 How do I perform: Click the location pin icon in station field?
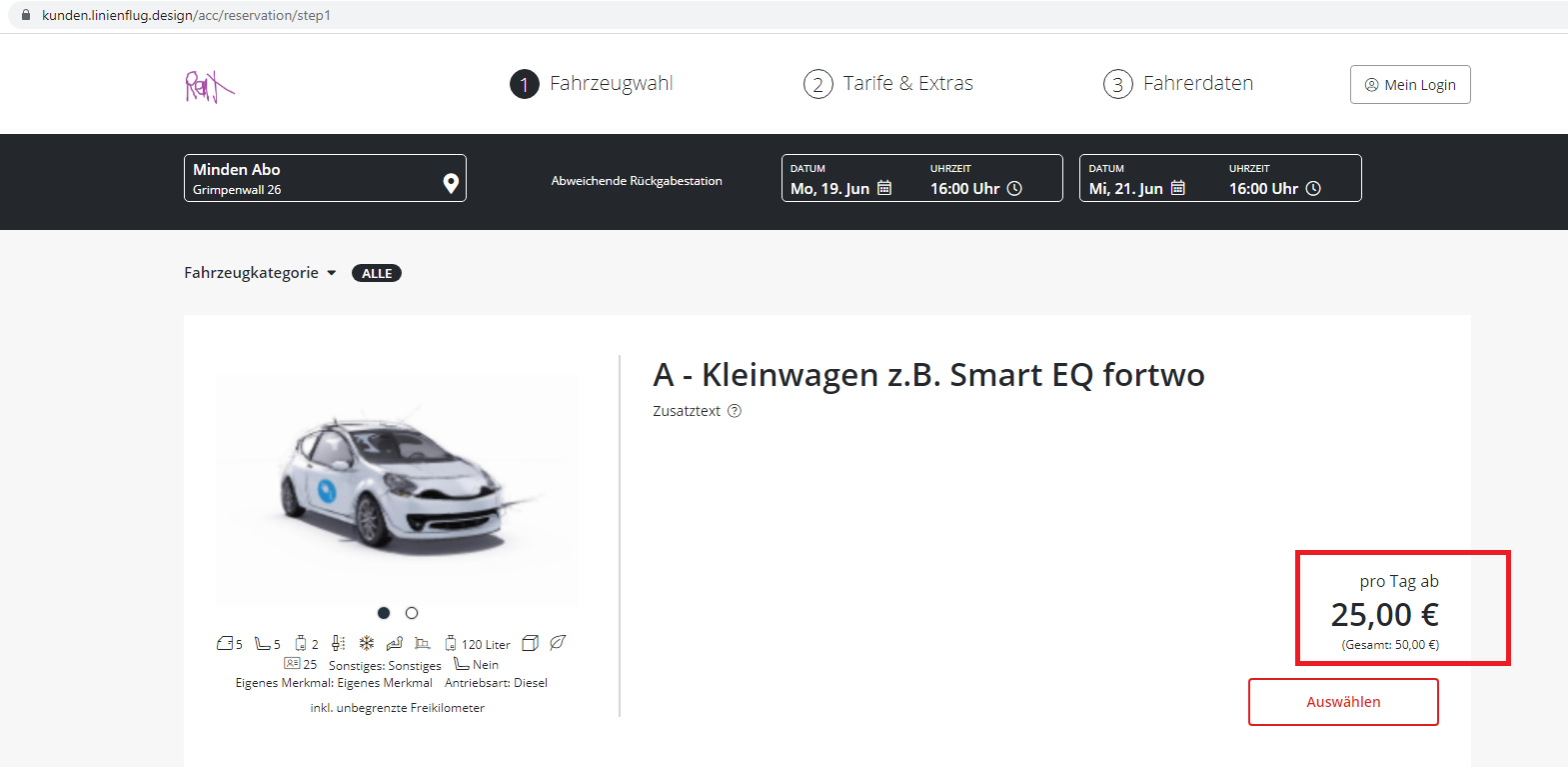(x=451, y=183)
